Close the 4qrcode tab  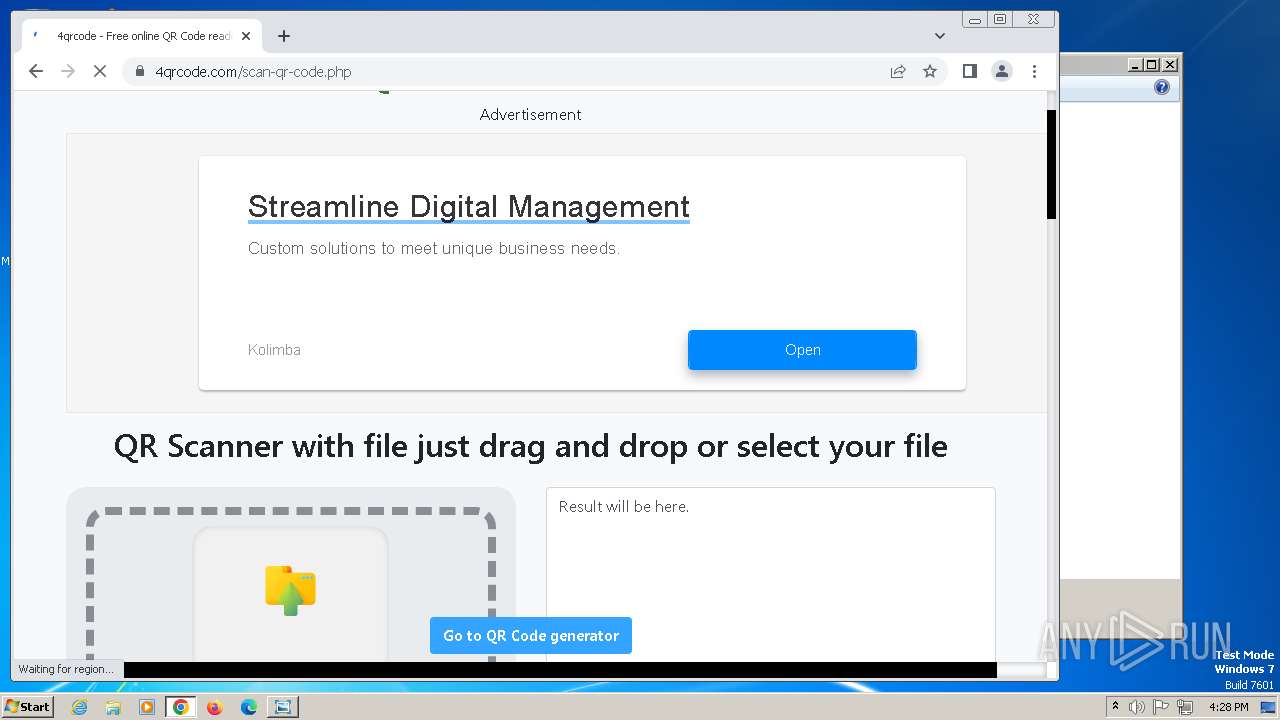(x=246, y=36)
